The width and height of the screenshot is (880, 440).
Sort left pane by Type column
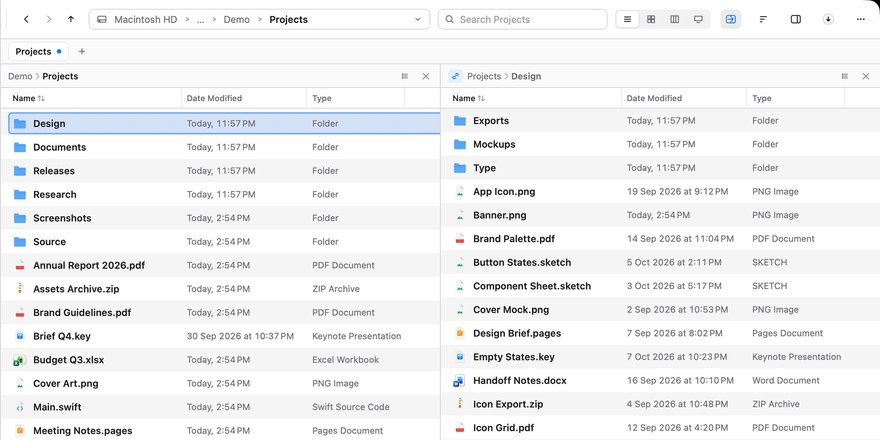click(355, 98)
